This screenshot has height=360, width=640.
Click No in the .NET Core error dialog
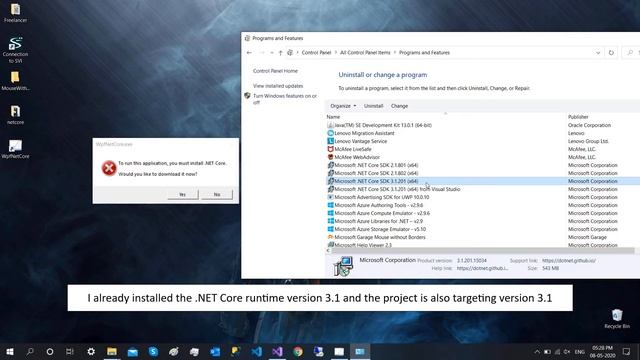coord(217,194)
